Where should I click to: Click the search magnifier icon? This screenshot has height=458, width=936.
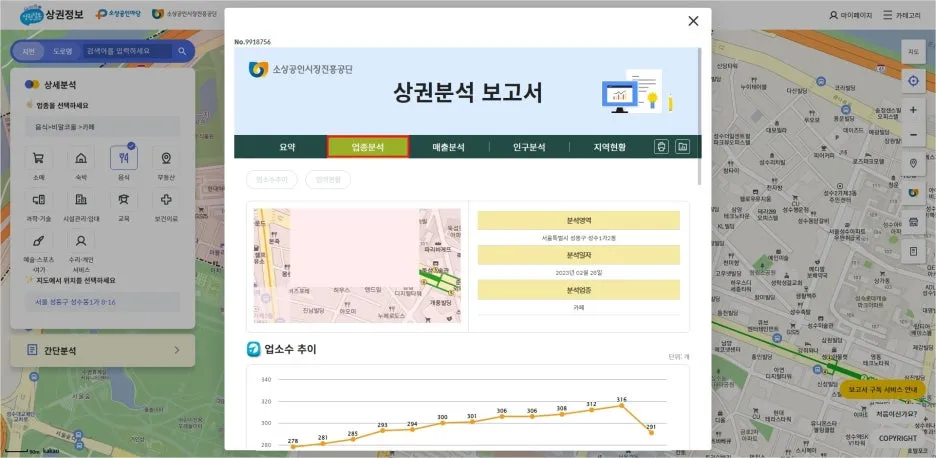tap(182, 51)
